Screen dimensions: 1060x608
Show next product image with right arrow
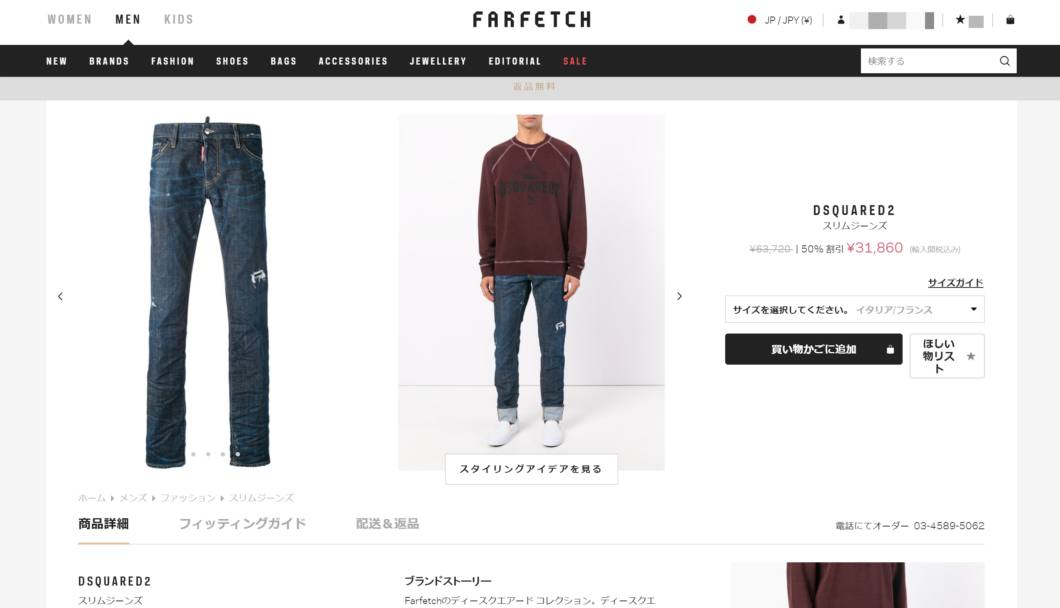pyautogui.click(x=679, y=296)
